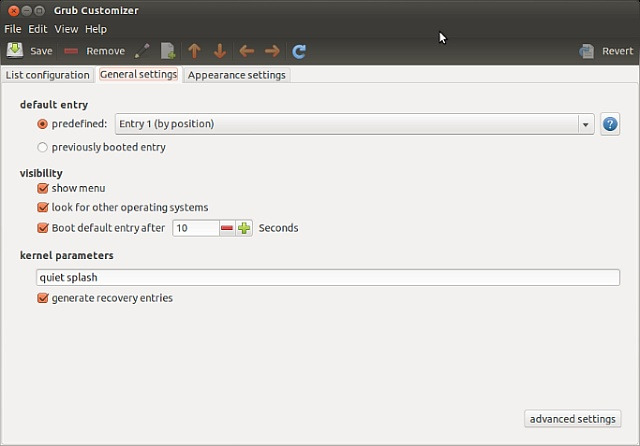Select the predefined radio button
640x446 pixels.
(x=42, y=124)
